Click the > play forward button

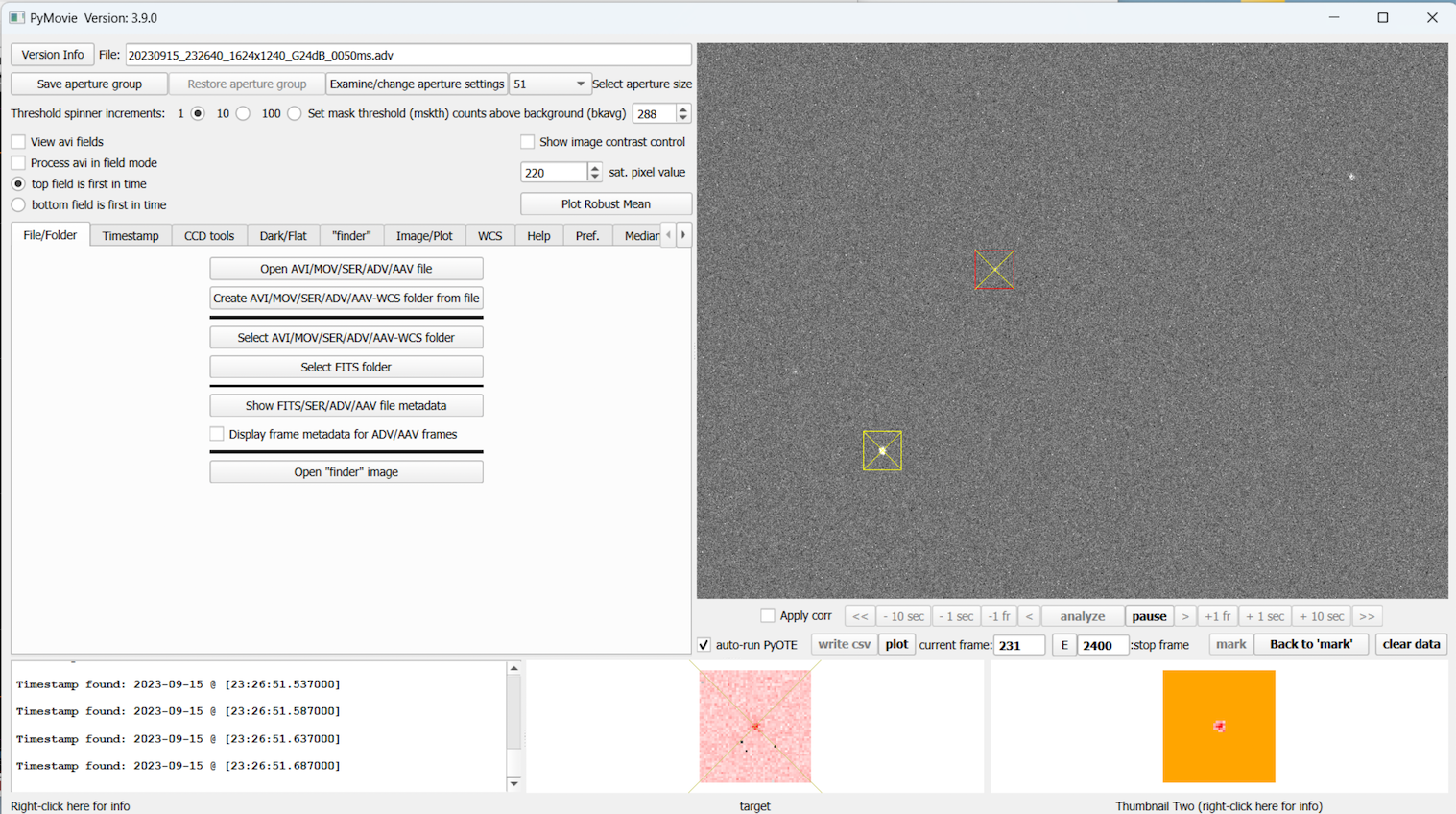pos(1185,616)
